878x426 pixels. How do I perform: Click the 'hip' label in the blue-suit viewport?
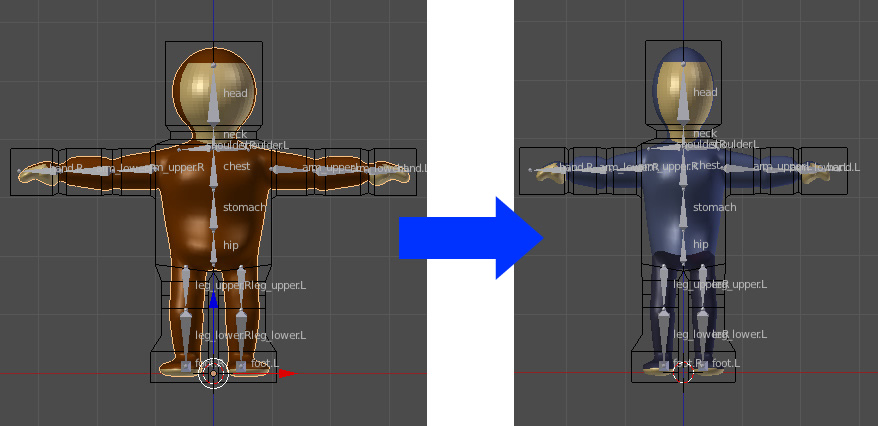700,245
